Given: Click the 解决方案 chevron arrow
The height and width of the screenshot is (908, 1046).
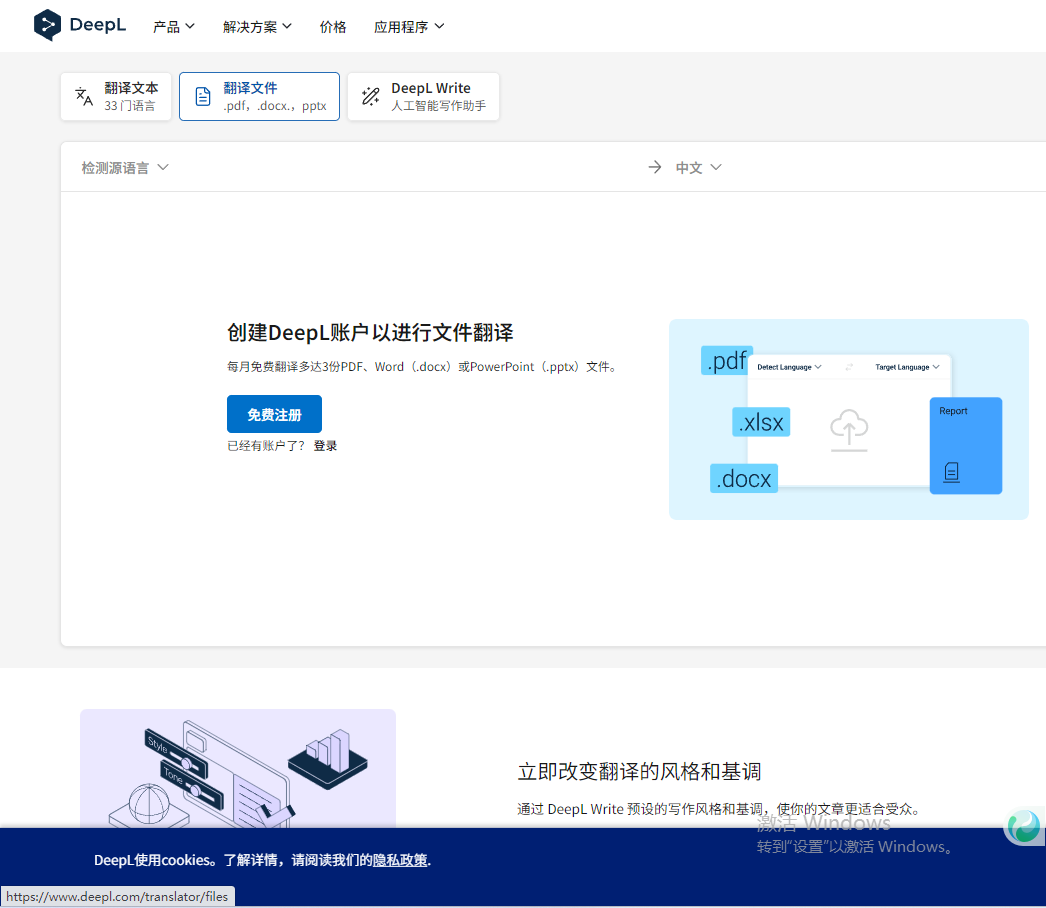Looking at the screenshot, I should tap(287, 27).
